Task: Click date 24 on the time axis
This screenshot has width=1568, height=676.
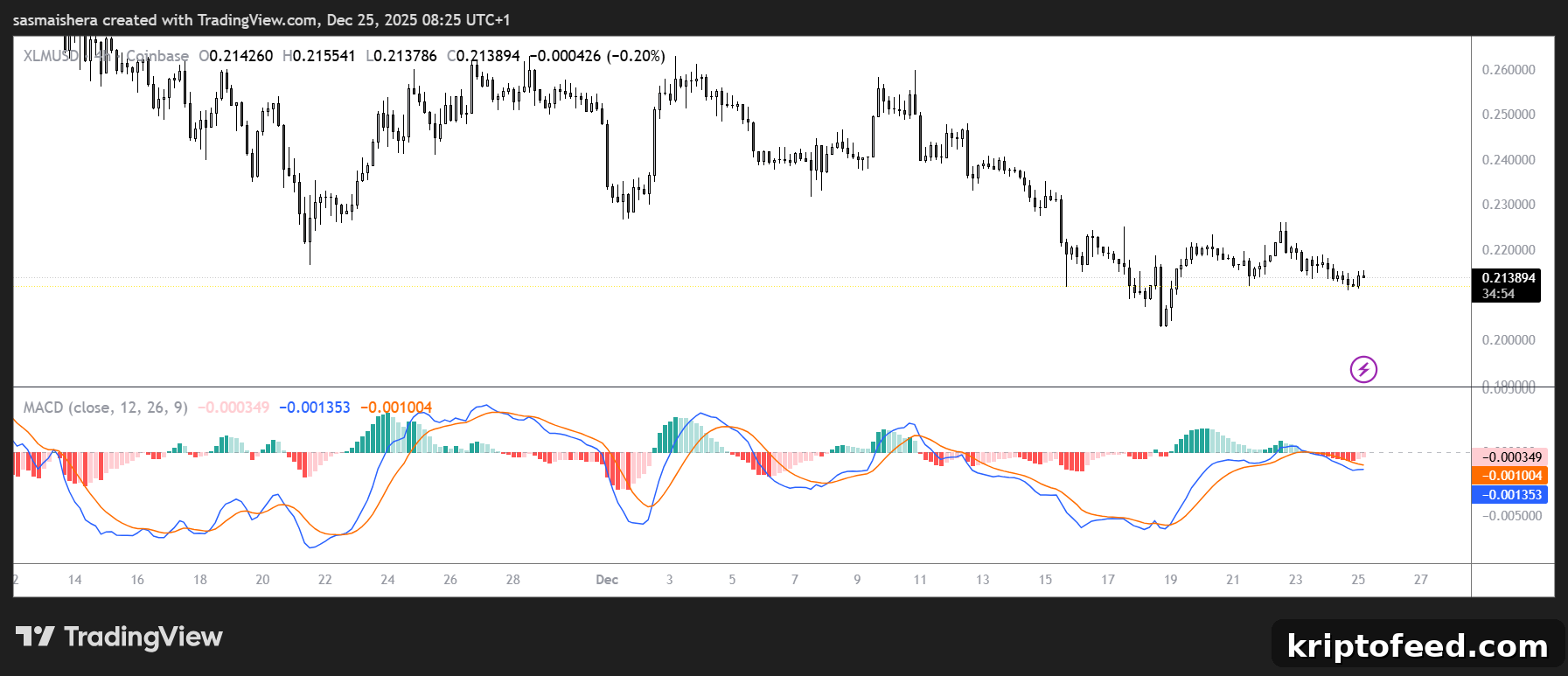Action: pos(387,580)
